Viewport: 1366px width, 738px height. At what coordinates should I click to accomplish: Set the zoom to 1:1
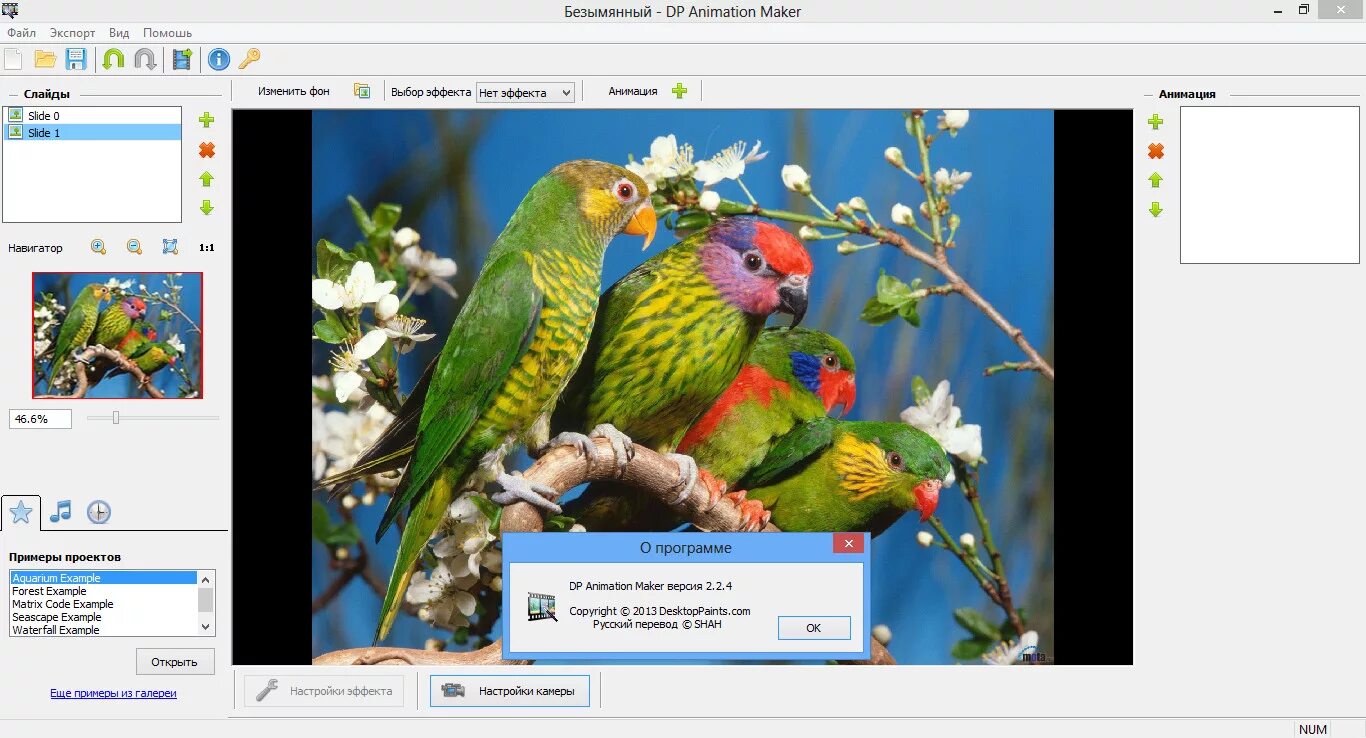click(x=207, y=248)
